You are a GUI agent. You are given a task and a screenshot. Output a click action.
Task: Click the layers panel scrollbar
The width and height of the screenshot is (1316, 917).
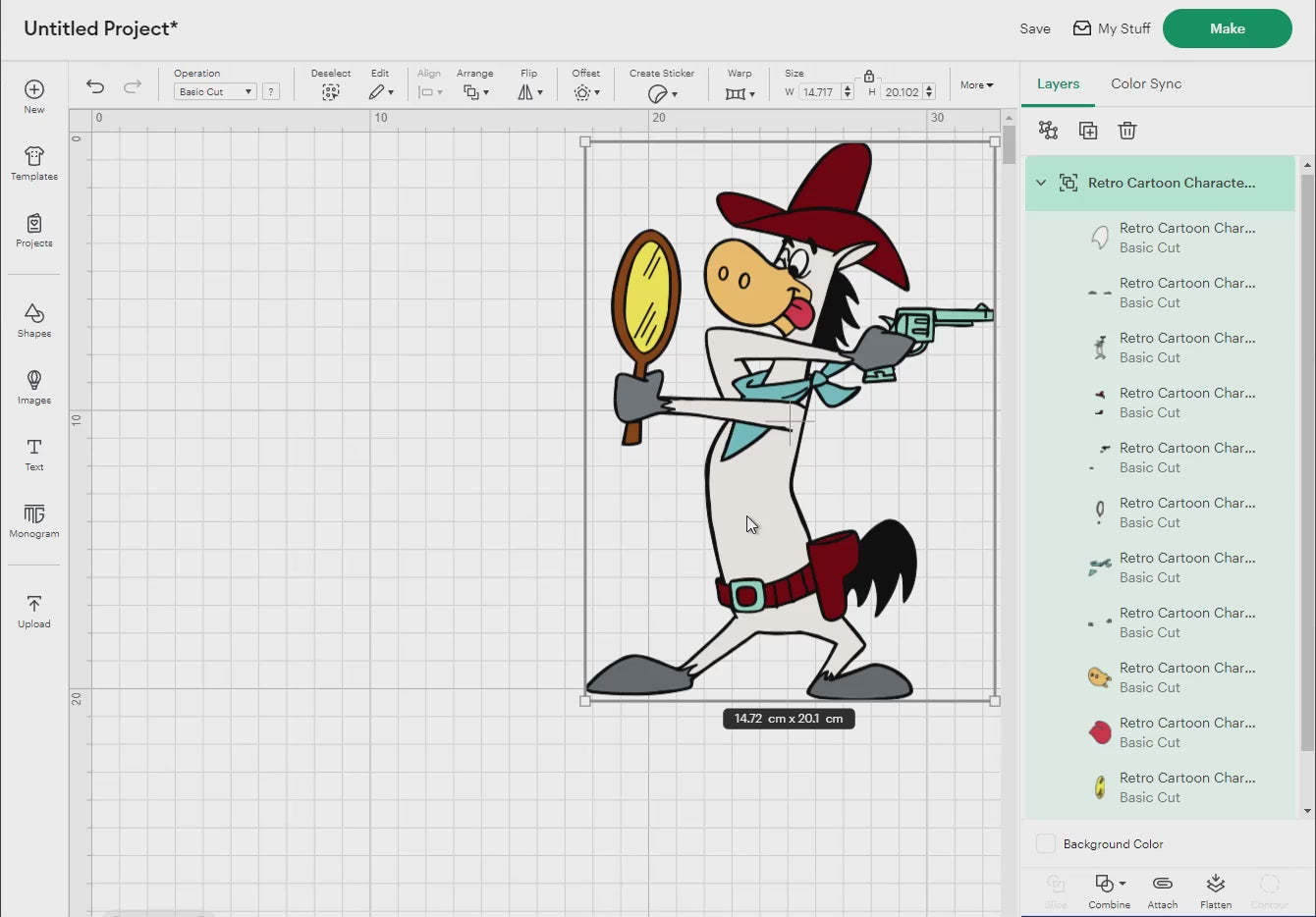pyautogui.click(x=1307, y=461)
